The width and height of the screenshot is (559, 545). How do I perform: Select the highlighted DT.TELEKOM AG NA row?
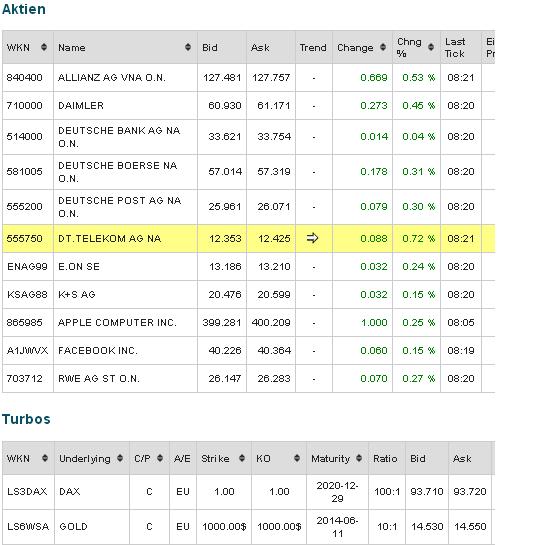click(x=248, y=238)
